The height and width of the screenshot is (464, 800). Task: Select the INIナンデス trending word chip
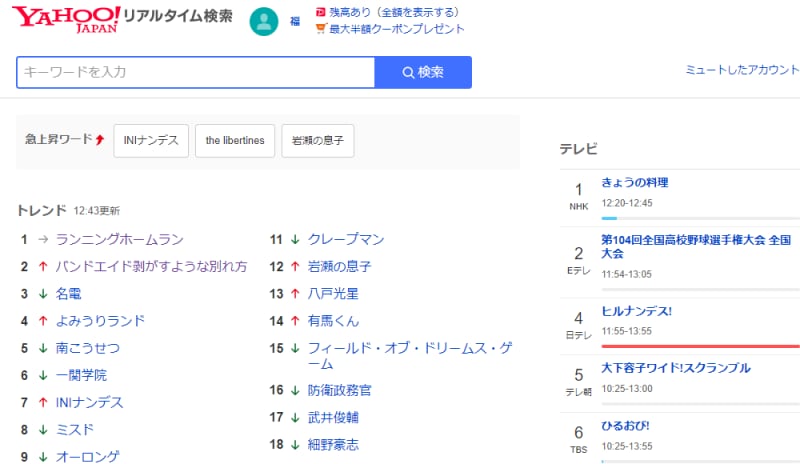(151, 141)
